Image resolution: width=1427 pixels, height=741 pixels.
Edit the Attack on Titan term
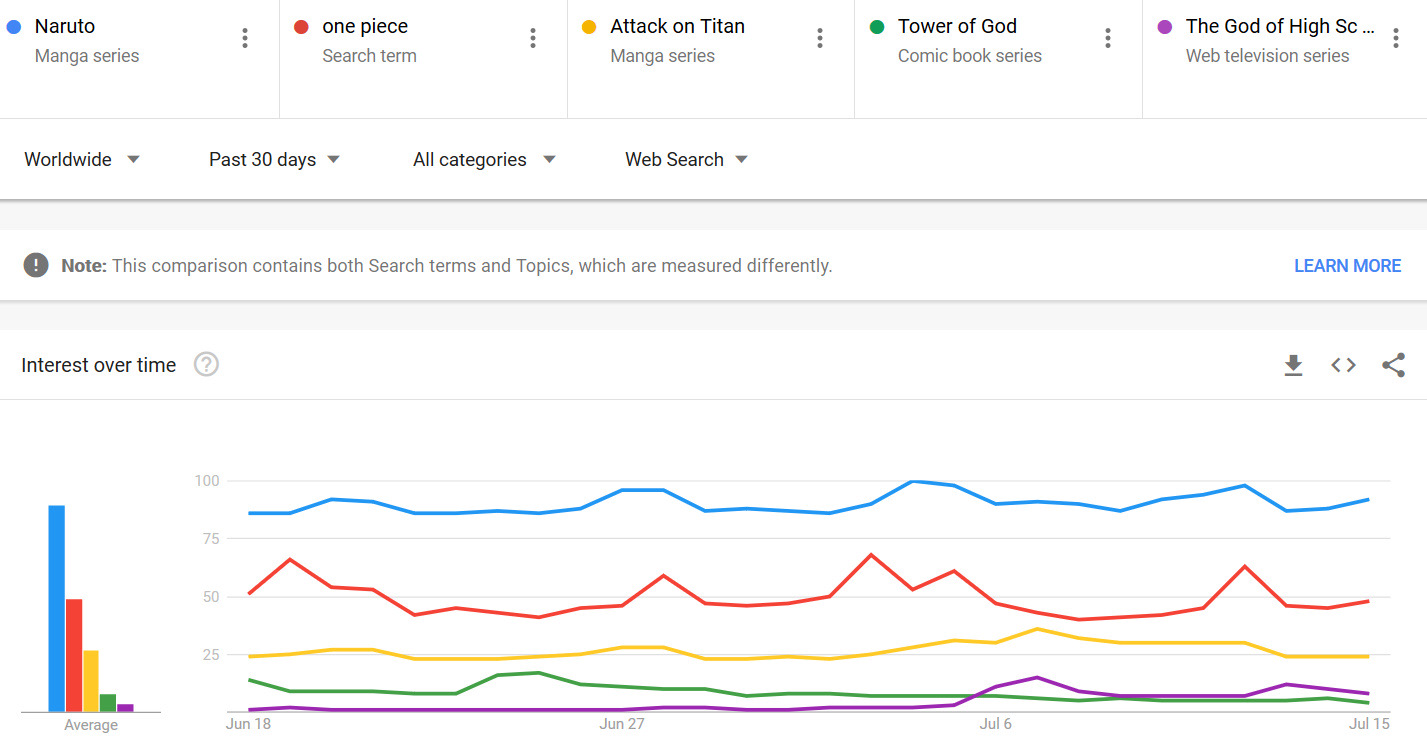click(677, 27)
